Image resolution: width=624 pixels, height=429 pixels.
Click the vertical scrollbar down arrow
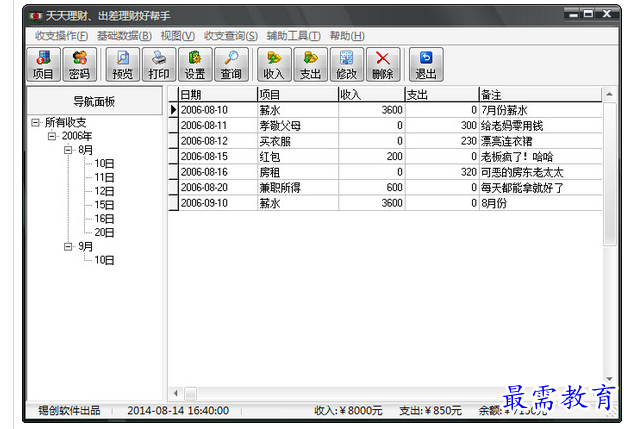coord(609,379)
